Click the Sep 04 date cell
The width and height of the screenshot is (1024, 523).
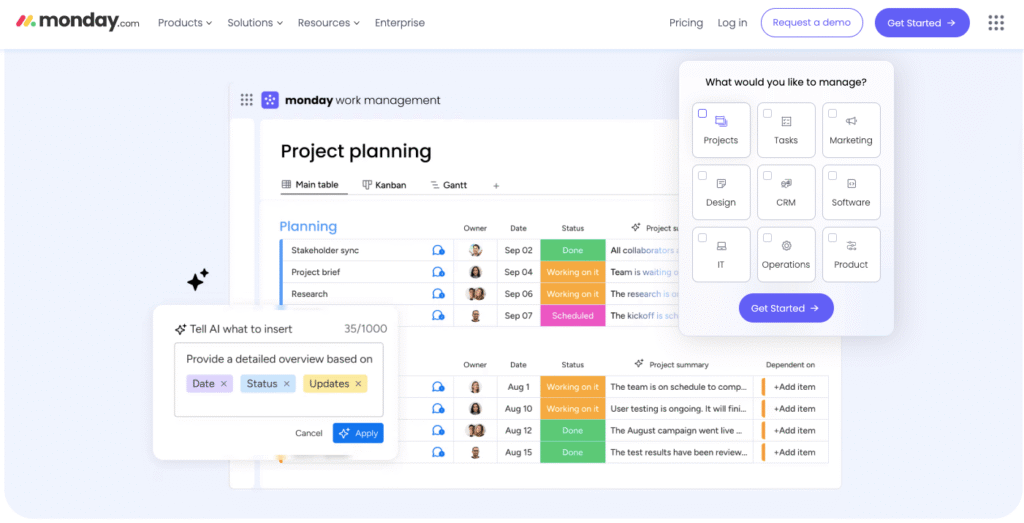(x=519, y=272)
